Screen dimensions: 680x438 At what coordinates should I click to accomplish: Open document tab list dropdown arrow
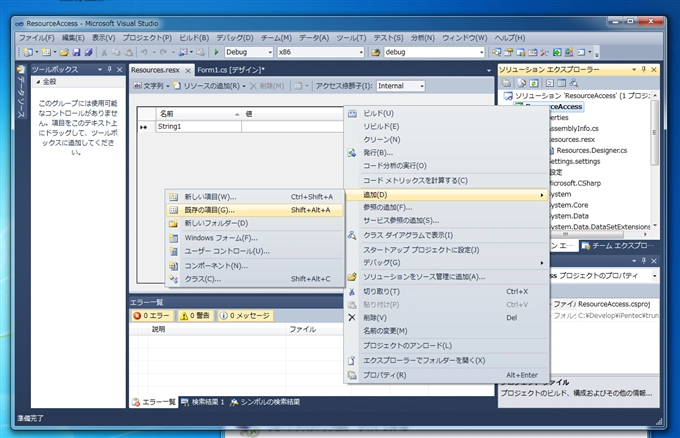[489, 70]
